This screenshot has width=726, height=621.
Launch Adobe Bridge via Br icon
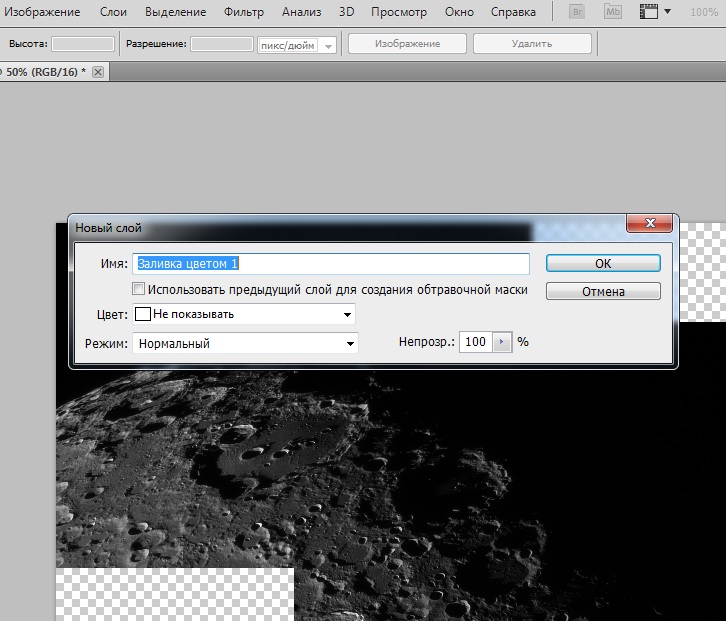[577, 12]
